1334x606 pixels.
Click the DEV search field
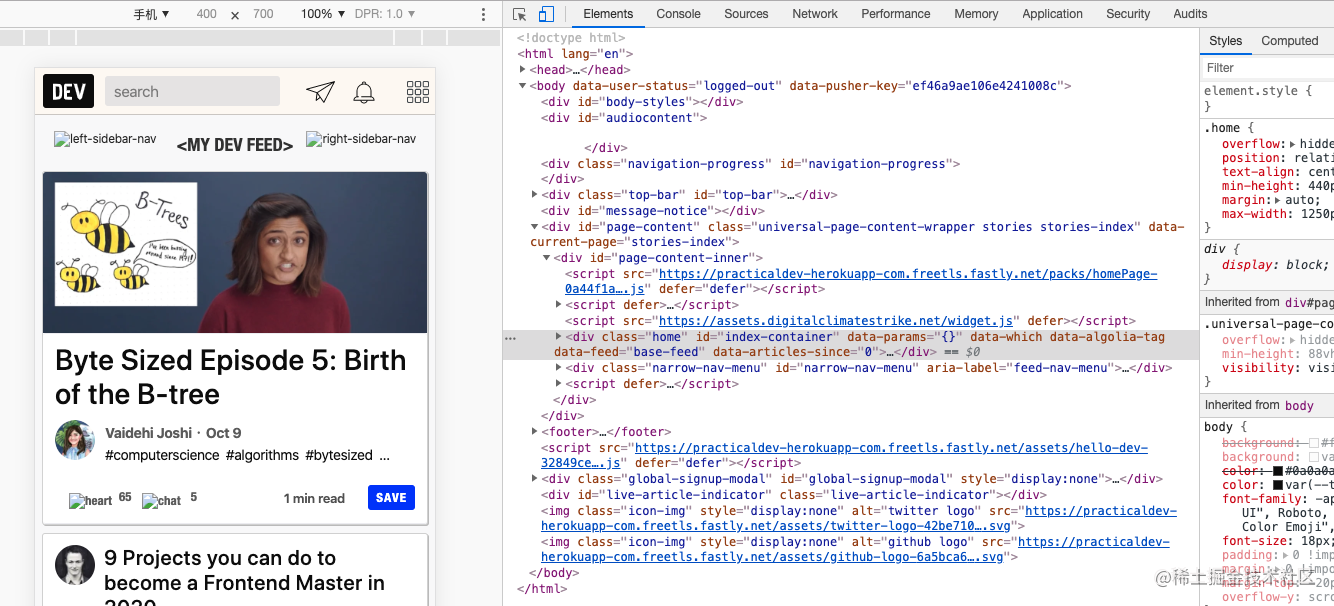pyautogui.click(x=192, y=91)
